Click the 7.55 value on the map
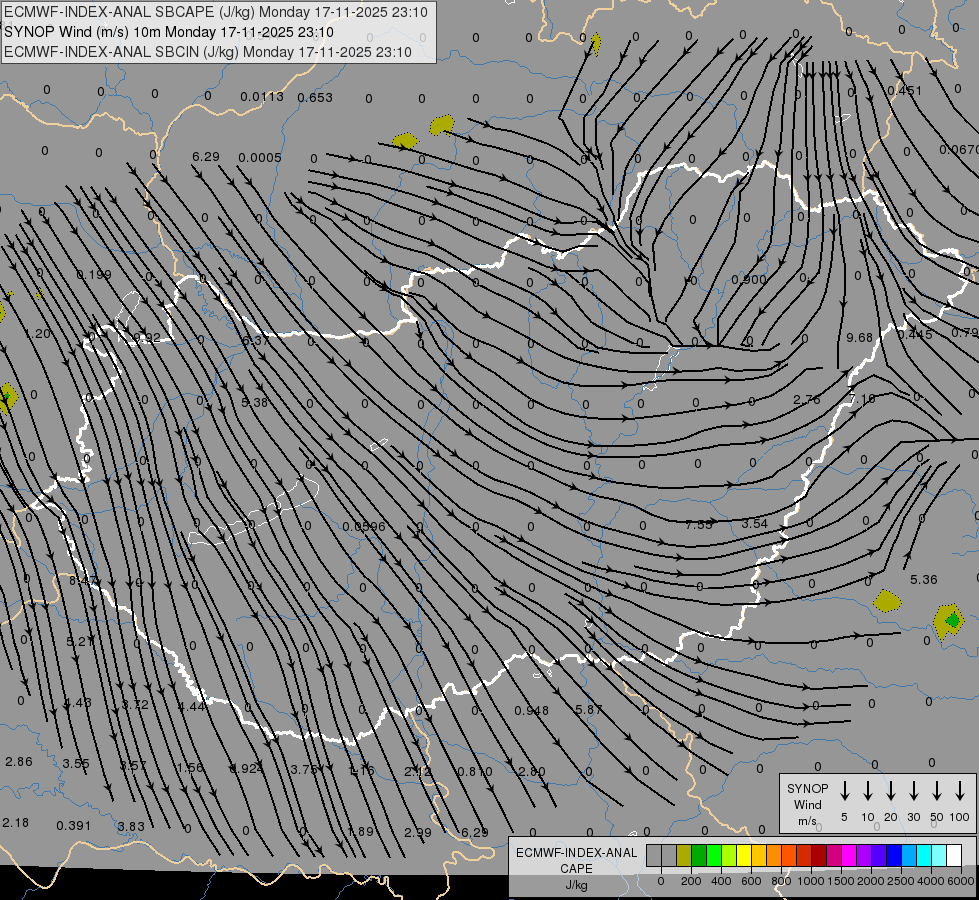The height and width of the screenshot is (900, 979). point(698,525)
